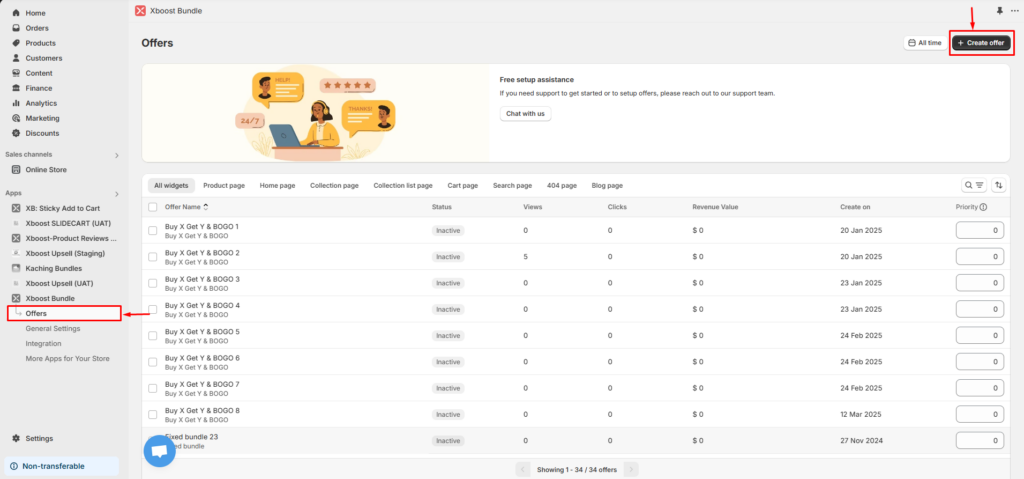Tick the Buy X Get Y & BOGO 4 checkbox
1024x479 pixels.
coord(153,309)
